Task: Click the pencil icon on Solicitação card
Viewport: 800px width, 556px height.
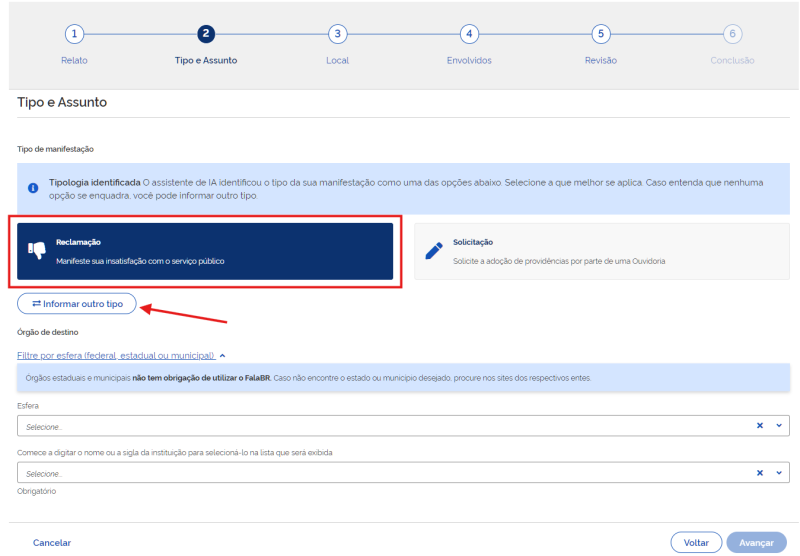Action: [434, 251]
